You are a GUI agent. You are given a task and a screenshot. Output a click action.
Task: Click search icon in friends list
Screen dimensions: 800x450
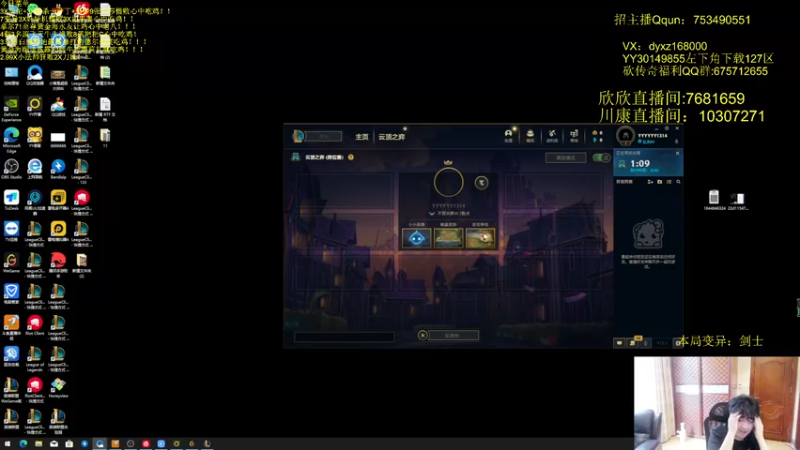click(x=678, y=182)
